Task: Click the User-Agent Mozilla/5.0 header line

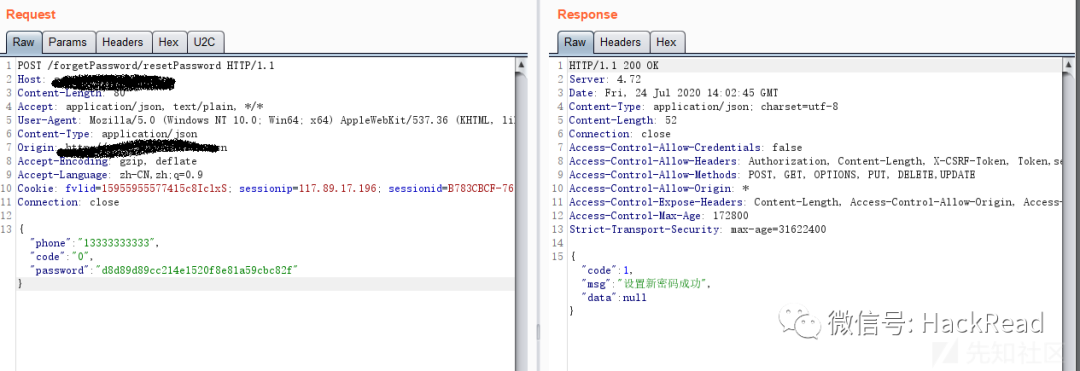Action: (x=265, y=120)
